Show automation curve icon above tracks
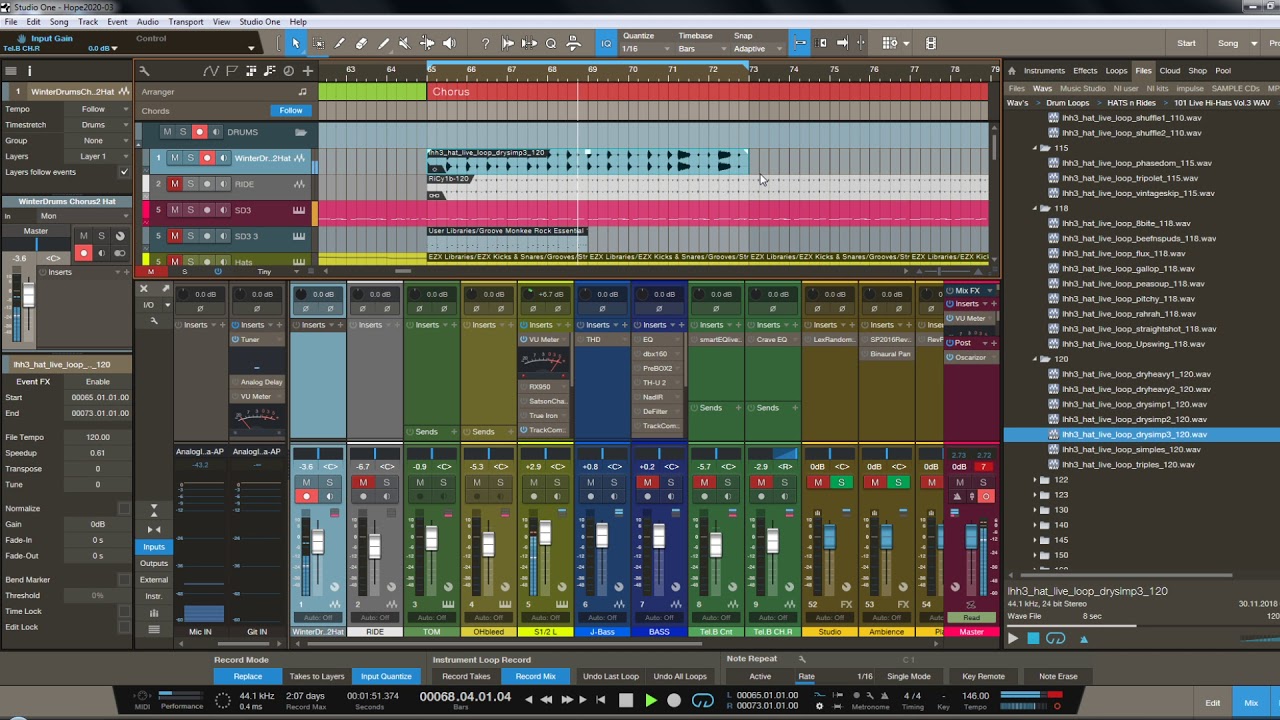The width and height of the screenshot is (1280, 720). click(211, 71)
